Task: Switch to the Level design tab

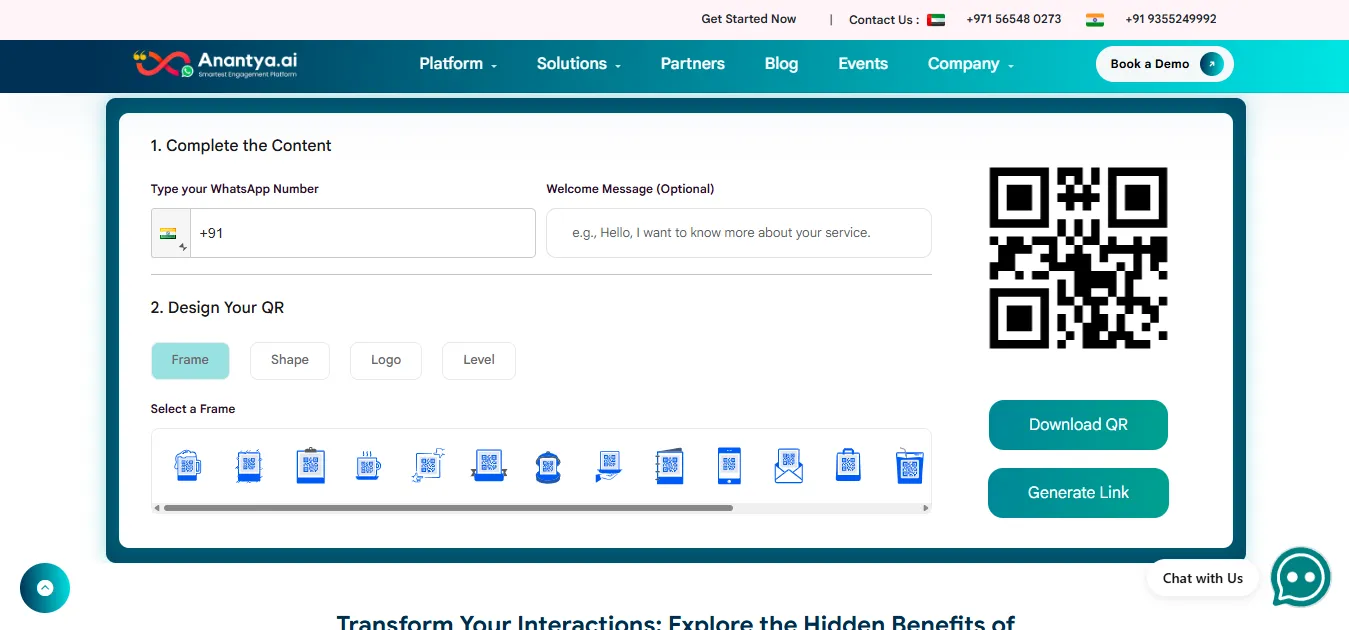Action: coord(479,360)
